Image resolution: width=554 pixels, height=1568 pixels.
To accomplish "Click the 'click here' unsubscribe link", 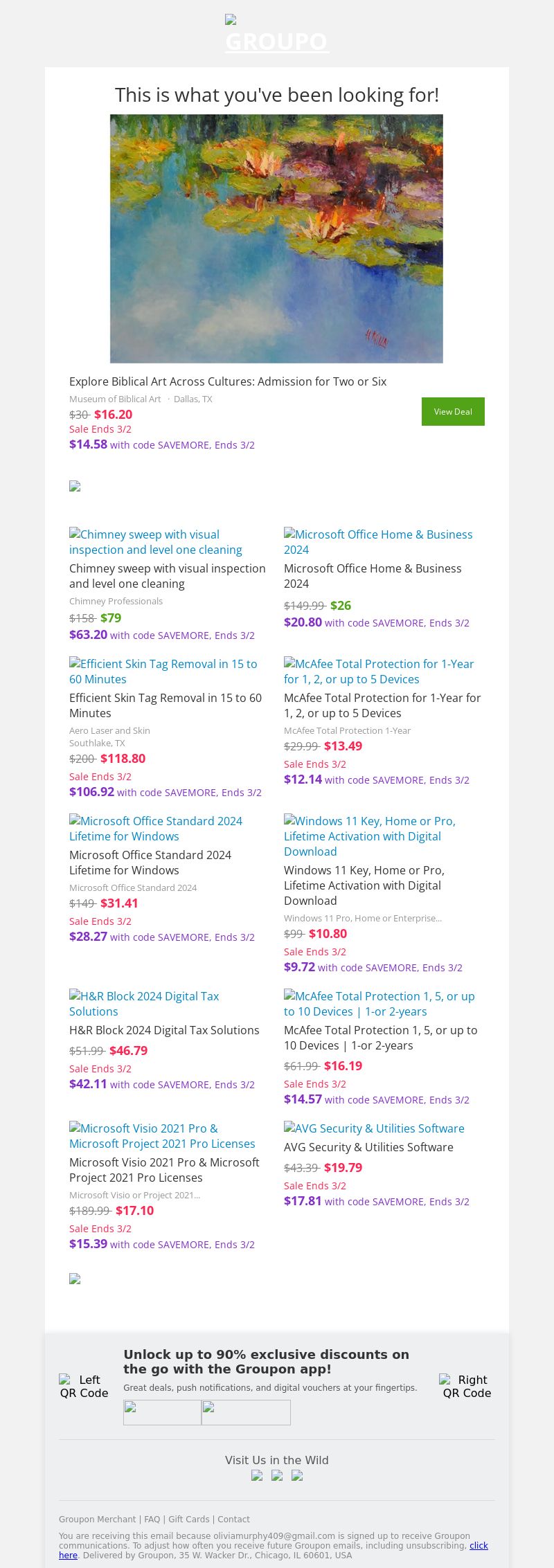I will (479, 1545).
